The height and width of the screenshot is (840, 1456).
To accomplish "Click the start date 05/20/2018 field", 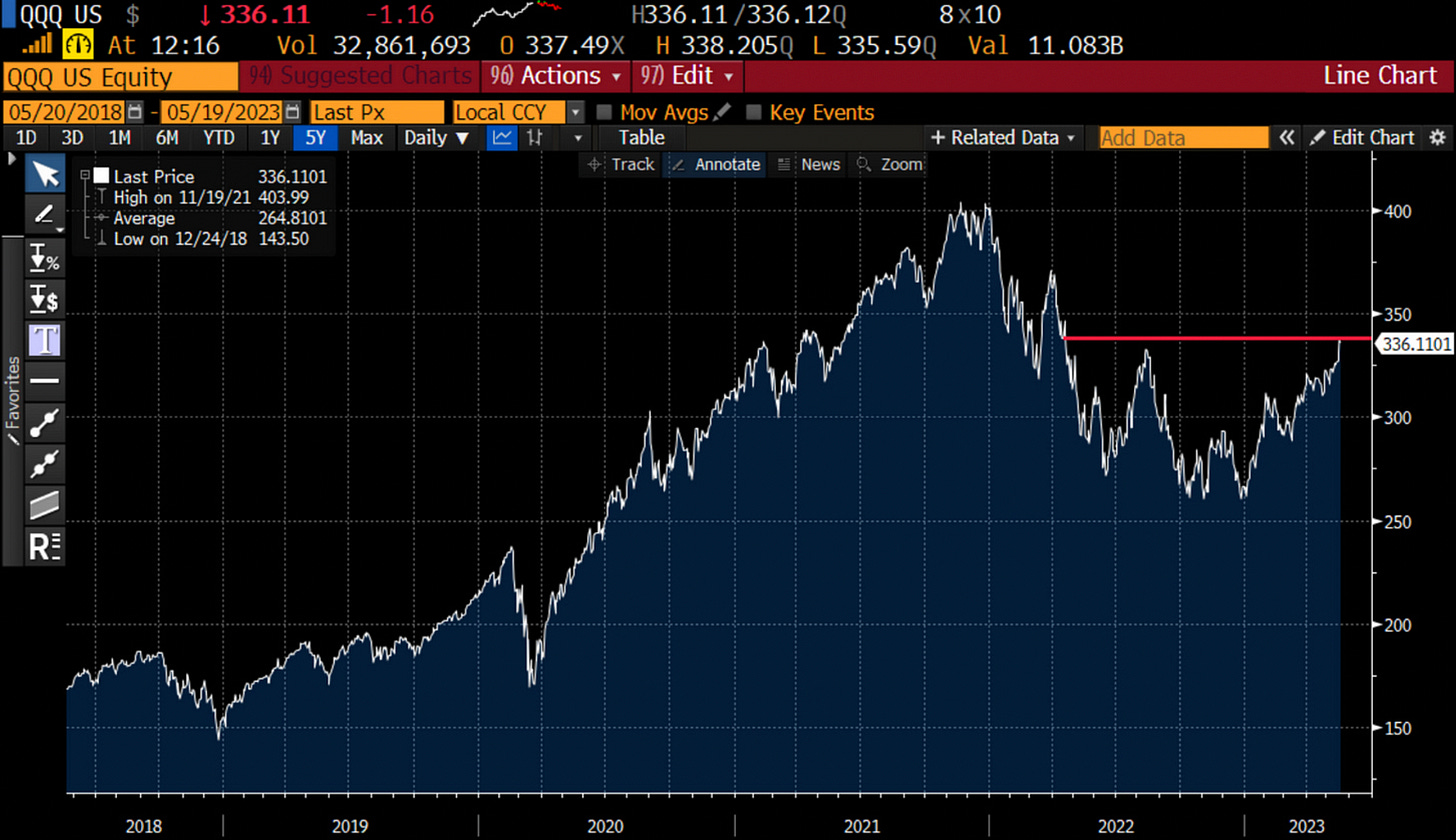I will [x=65, y=113].
